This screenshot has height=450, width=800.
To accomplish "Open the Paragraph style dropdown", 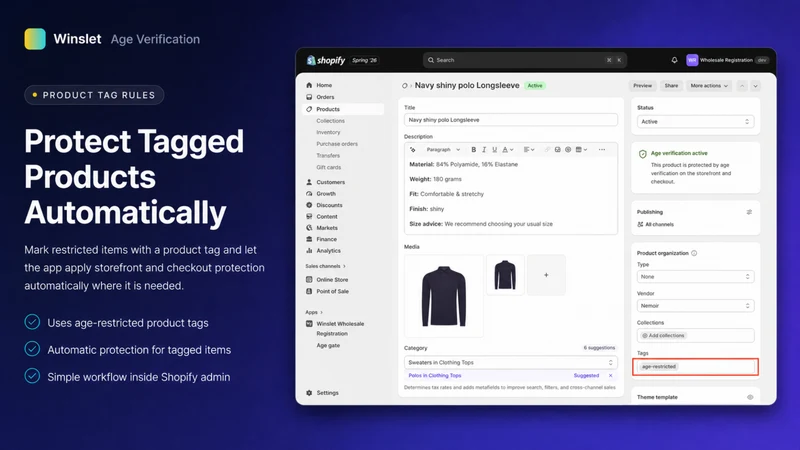I will 443,149.
